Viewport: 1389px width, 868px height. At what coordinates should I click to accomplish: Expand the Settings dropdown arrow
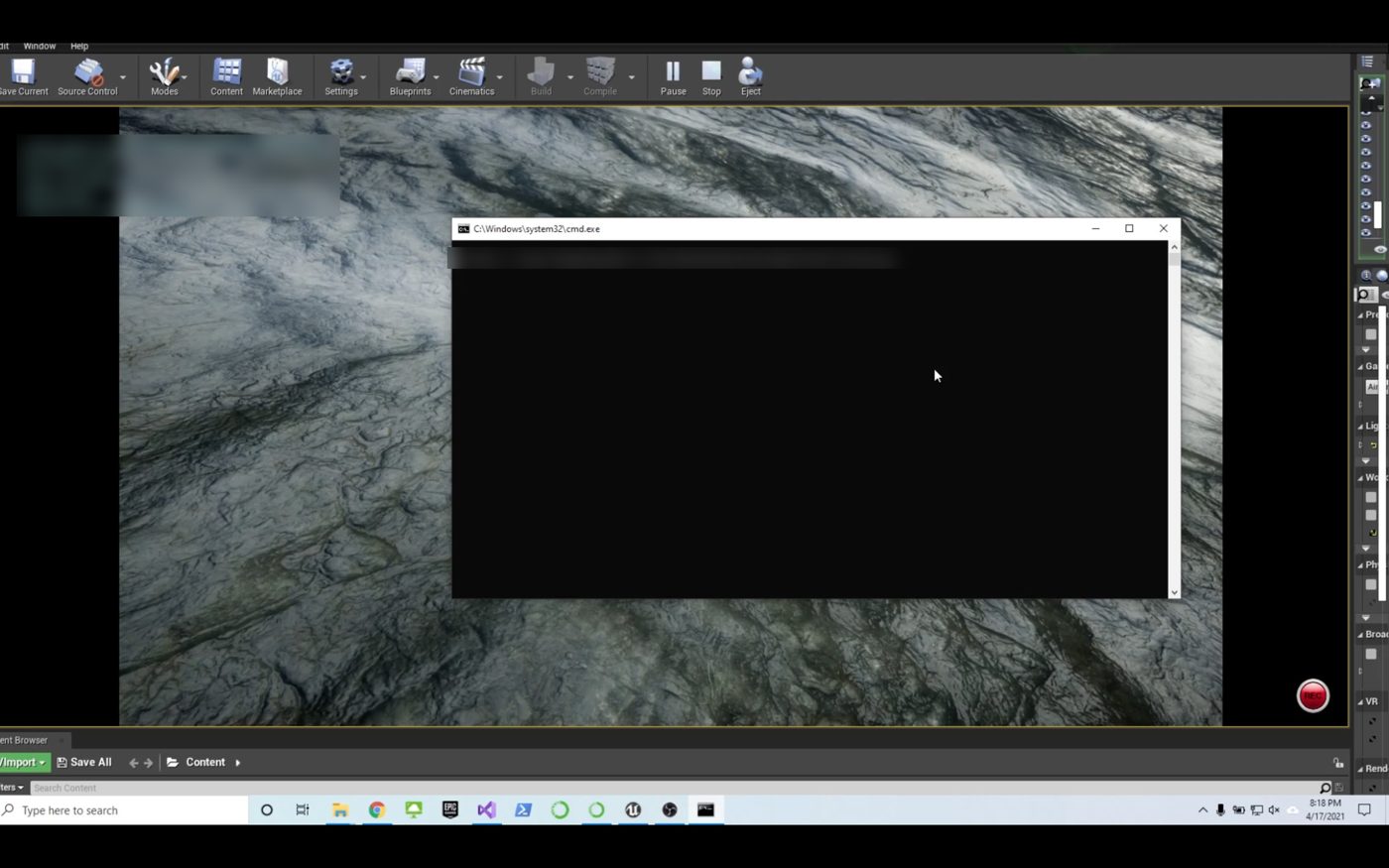pos(363,77)
